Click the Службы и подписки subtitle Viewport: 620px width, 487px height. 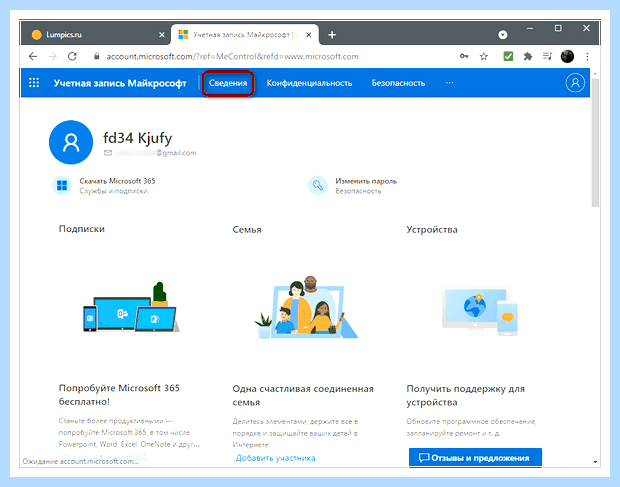(x=113, y=191)
